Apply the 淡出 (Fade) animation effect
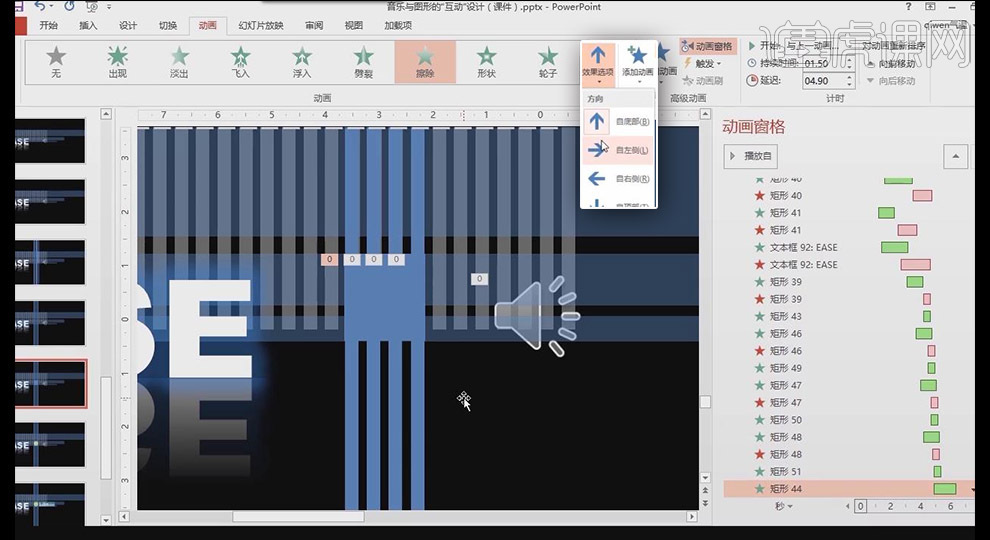The height and width of the screenshot is (540, 990). pos(179,61)
